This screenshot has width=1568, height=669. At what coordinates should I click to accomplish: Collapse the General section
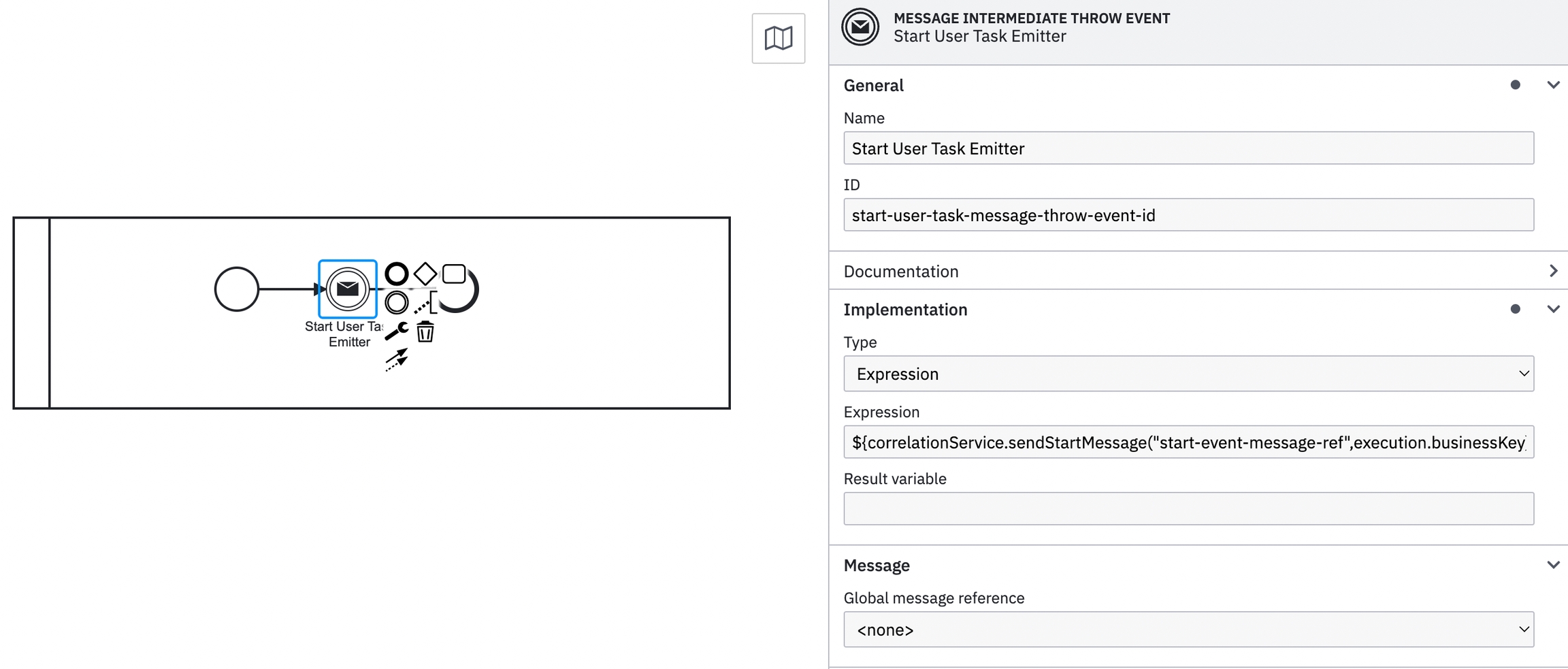[1552, 85]
